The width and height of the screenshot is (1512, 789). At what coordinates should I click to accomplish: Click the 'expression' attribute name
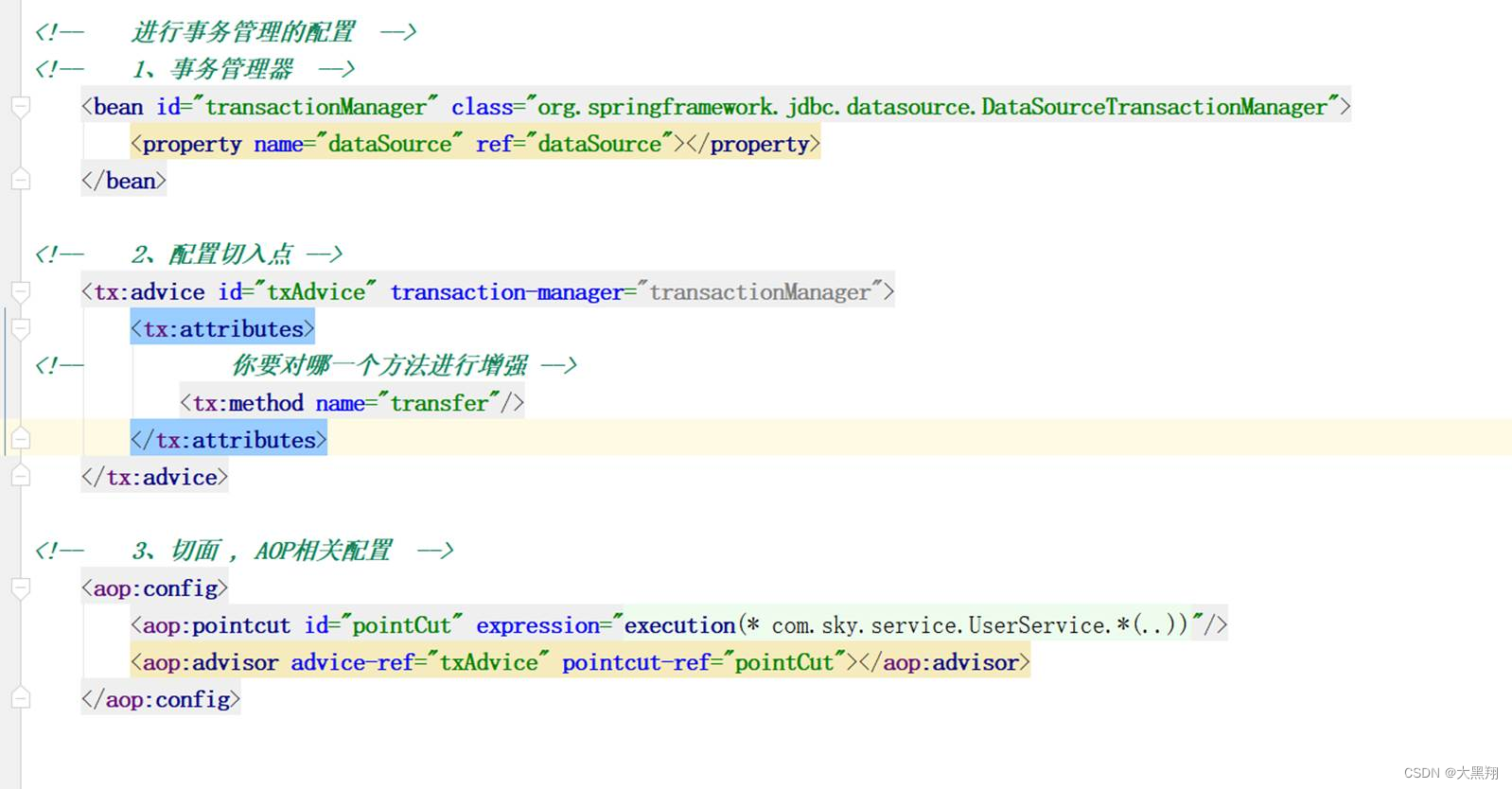click(537, 625)
